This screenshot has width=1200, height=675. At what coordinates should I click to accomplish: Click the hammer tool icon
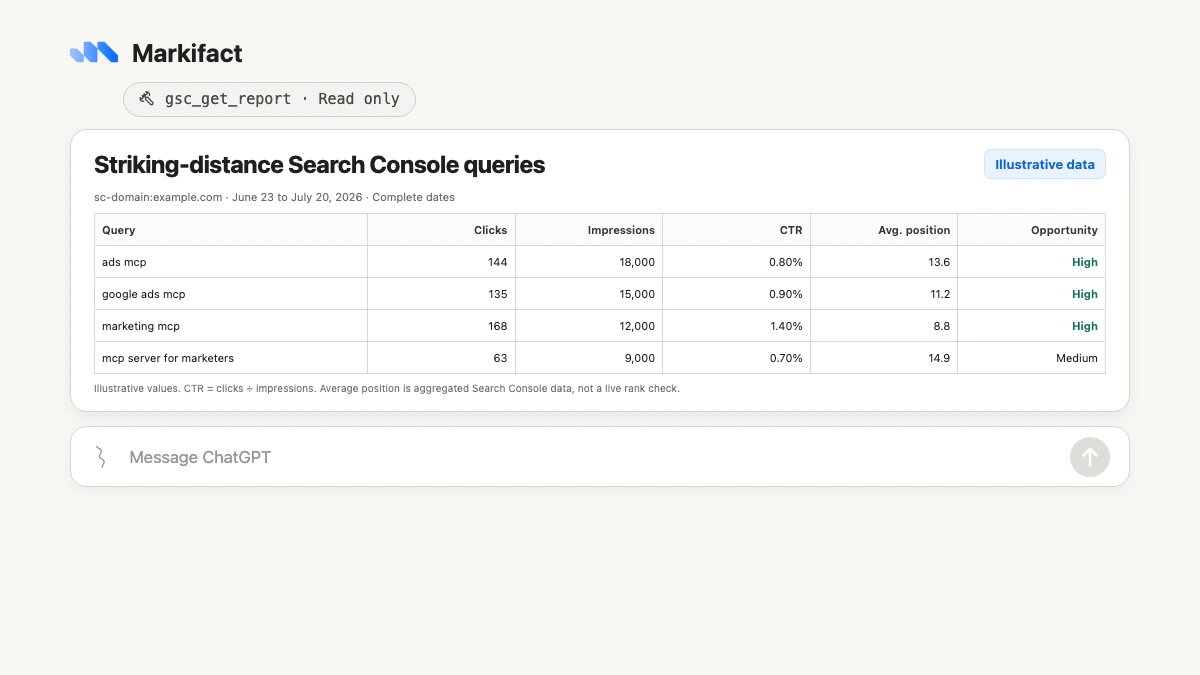(146, 99)
